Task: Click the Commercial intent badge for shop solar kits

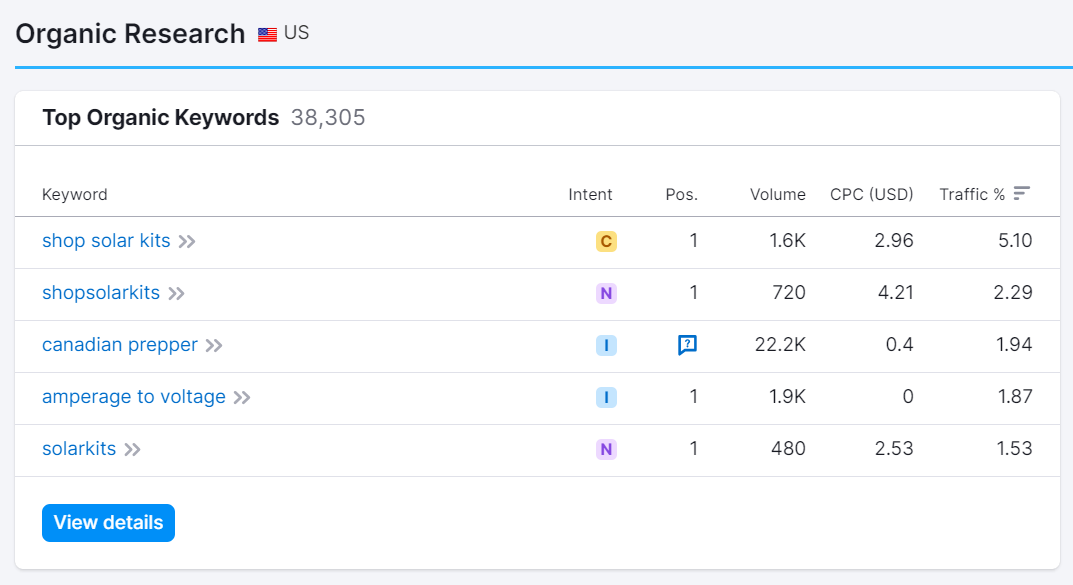Action: pyautogui.click(x=606, y=241)
